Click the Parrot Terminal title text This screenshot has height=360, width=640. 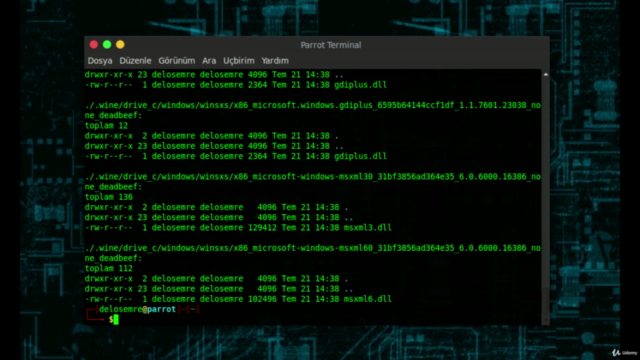[331, 45]
